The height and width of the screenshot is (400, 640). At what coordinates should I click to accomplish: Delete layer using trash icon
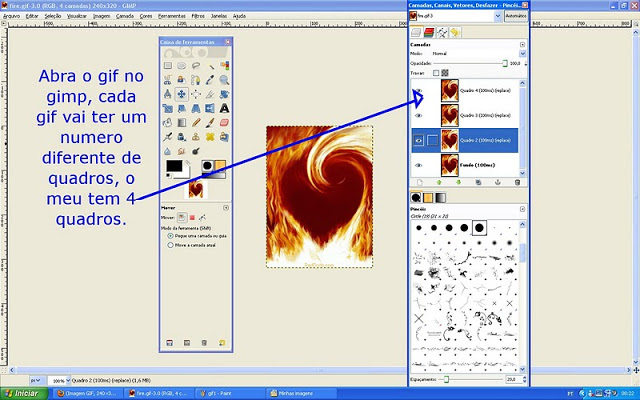click(517, 182)
